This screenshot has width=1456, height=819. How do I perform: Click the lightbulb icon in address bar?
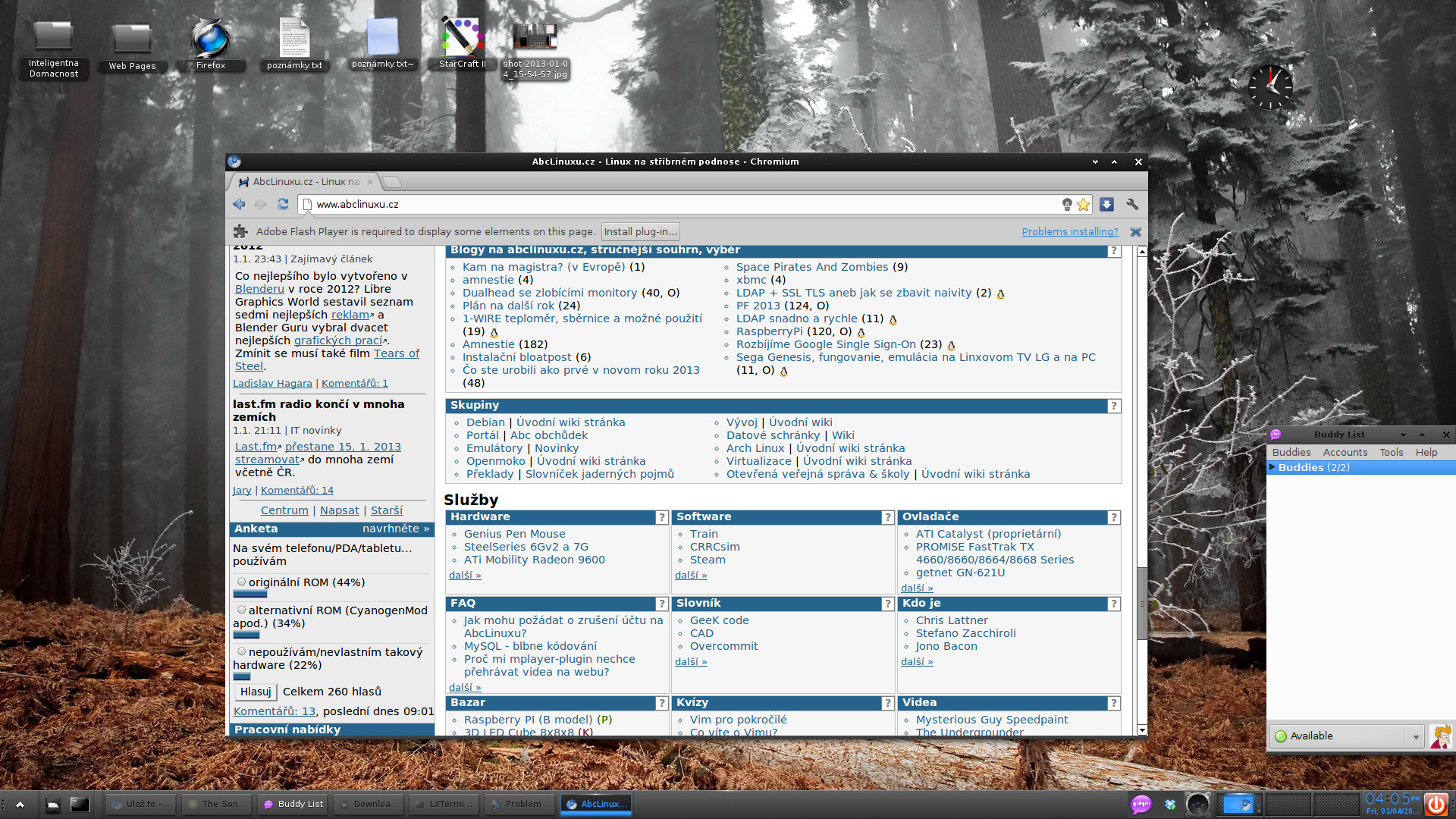pos(1067,204)
